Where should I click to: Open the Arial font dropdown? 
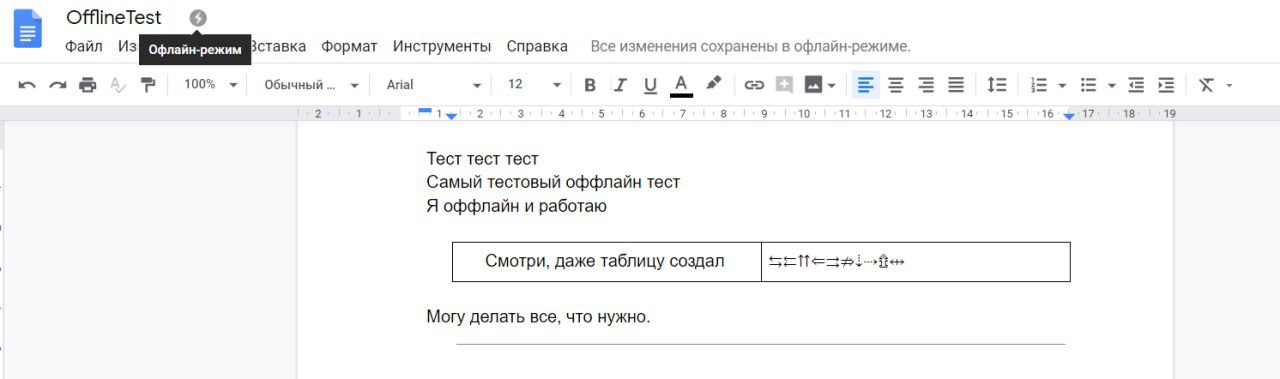tap(434, 85)
